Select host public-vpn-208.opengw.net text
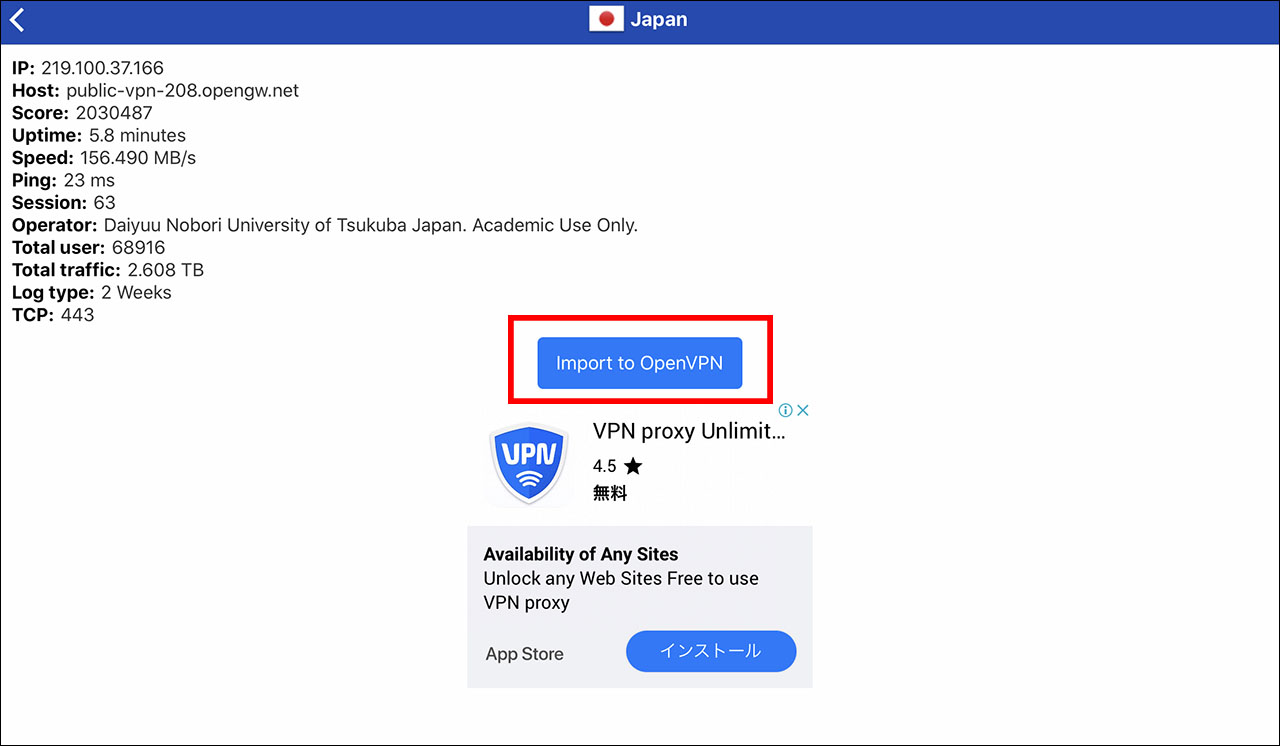Screen dimensions: 1280x746 [x=182, y=90]
